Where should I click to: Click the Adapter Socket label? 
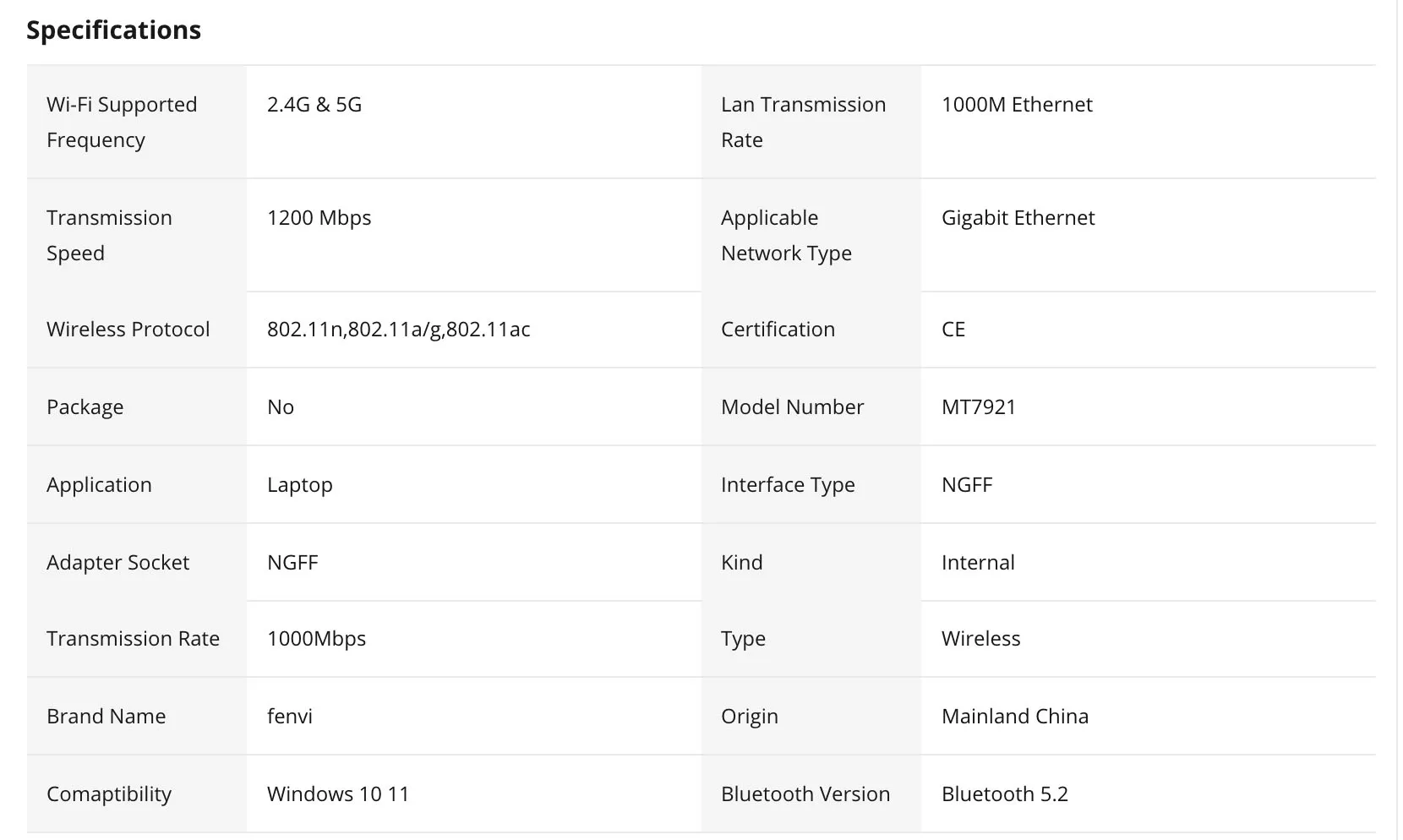tap(117, 563)
